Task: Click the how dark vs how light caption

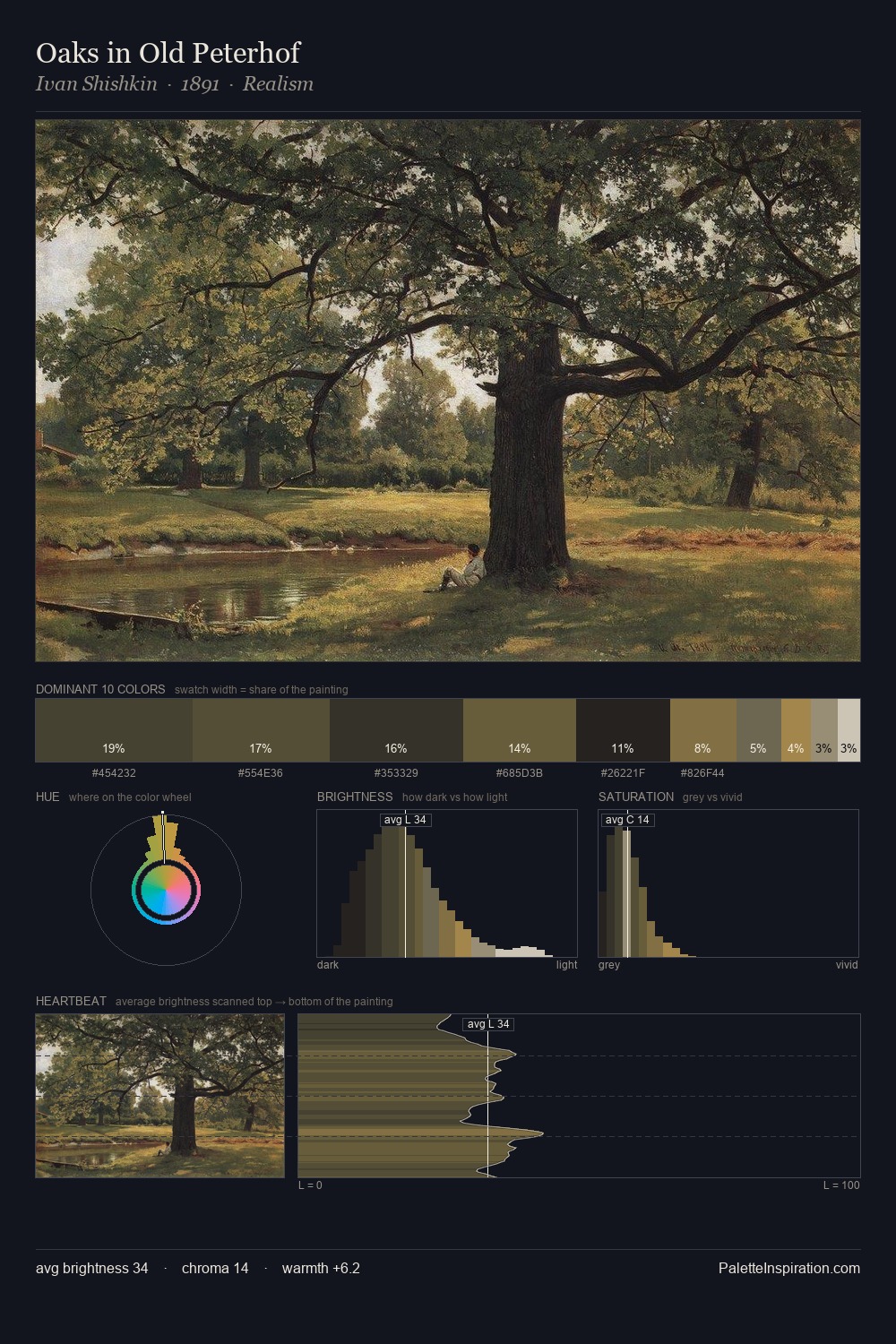Action: pos(455,797)
